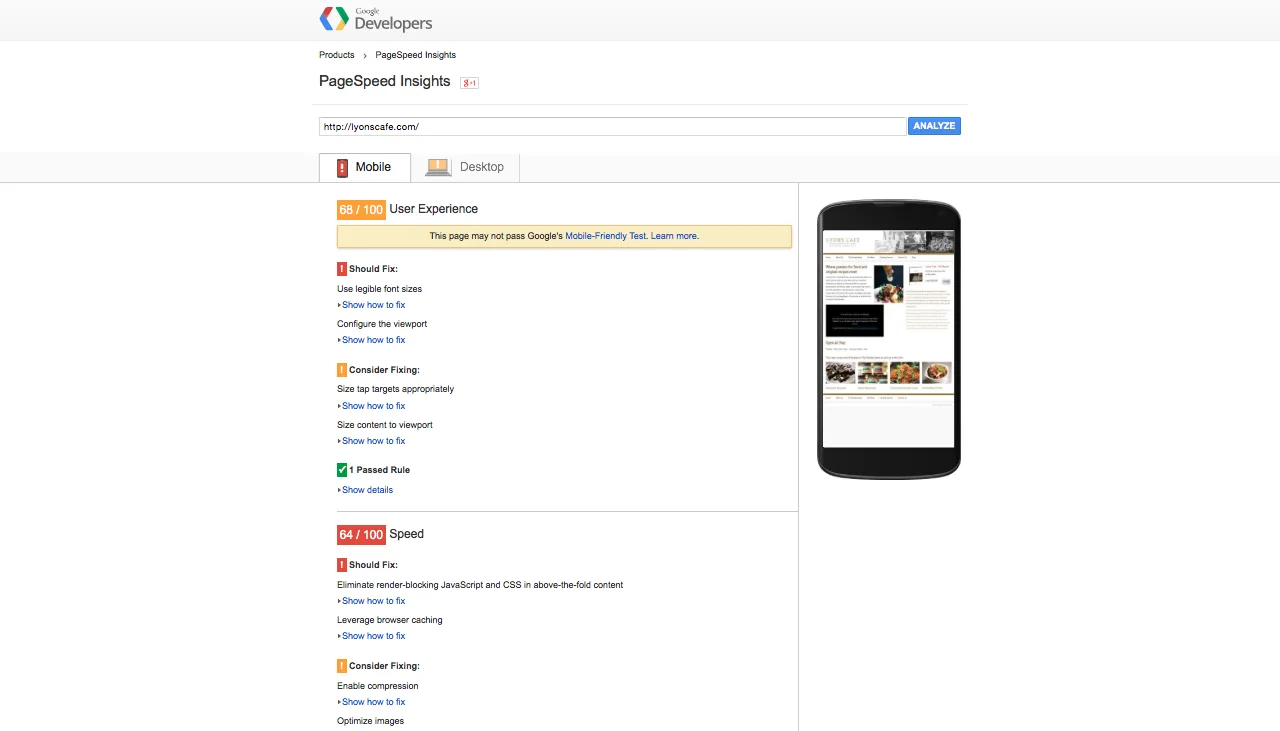This screenshot has width=1280, height=731.
Task: Click the red Should Fix icon under Speed
Action: [342, 565]
